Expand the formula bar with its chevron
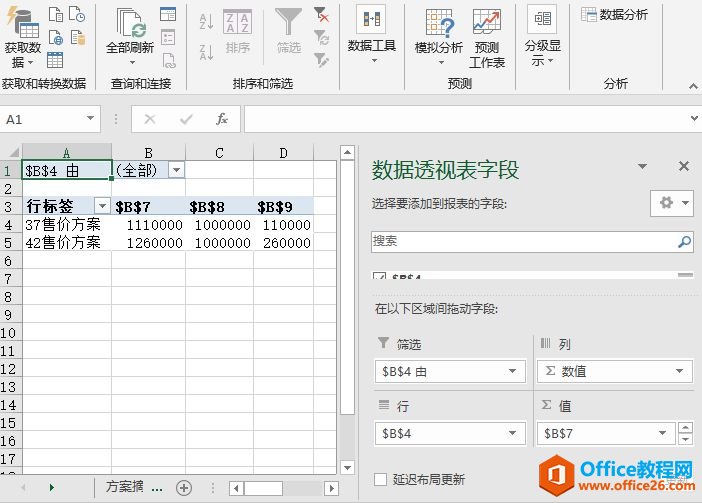Viewport: 702px width, 503px height. click(694, 119)
